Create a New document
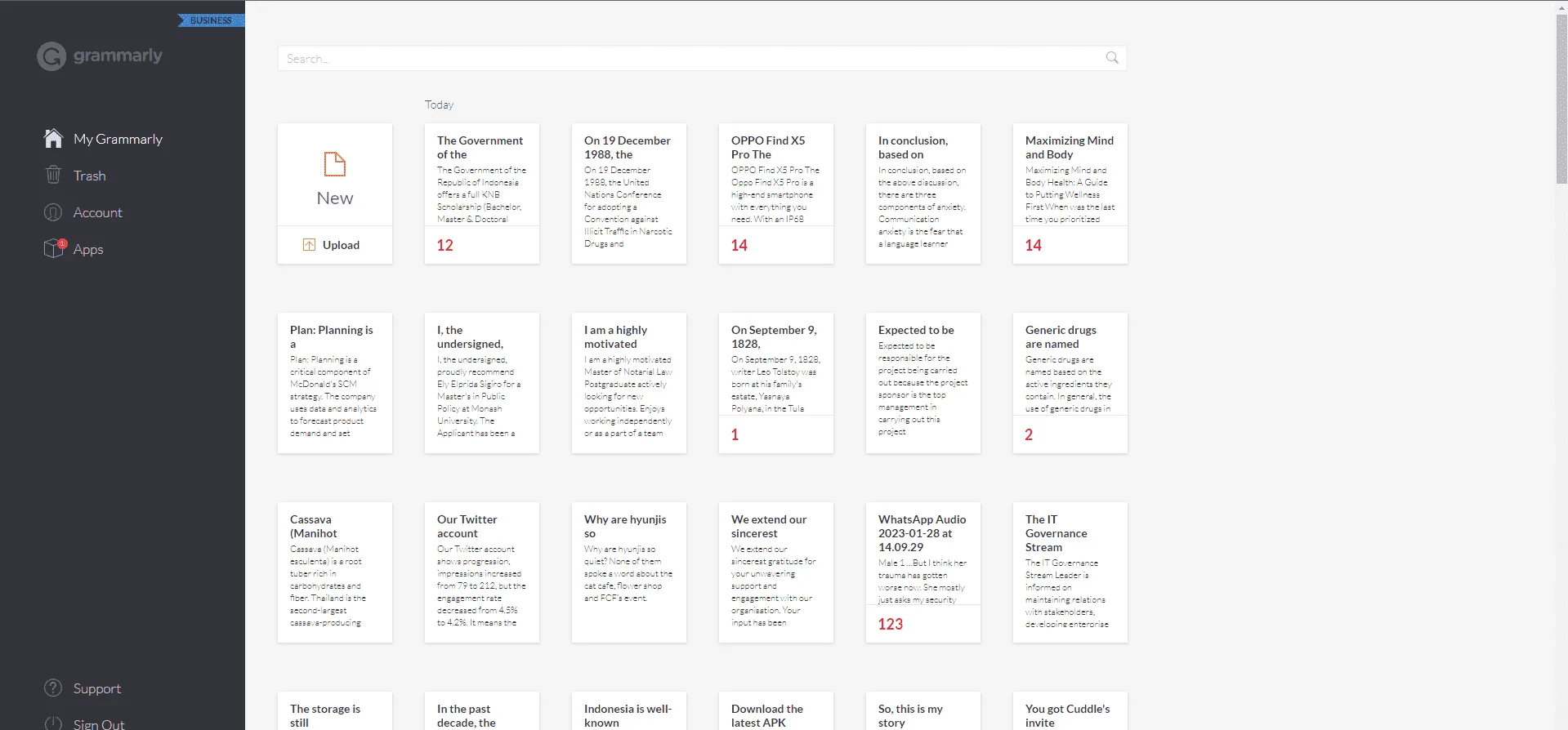Image resolution: width=1568 pixels, height=730 pixels. (335, 175)
